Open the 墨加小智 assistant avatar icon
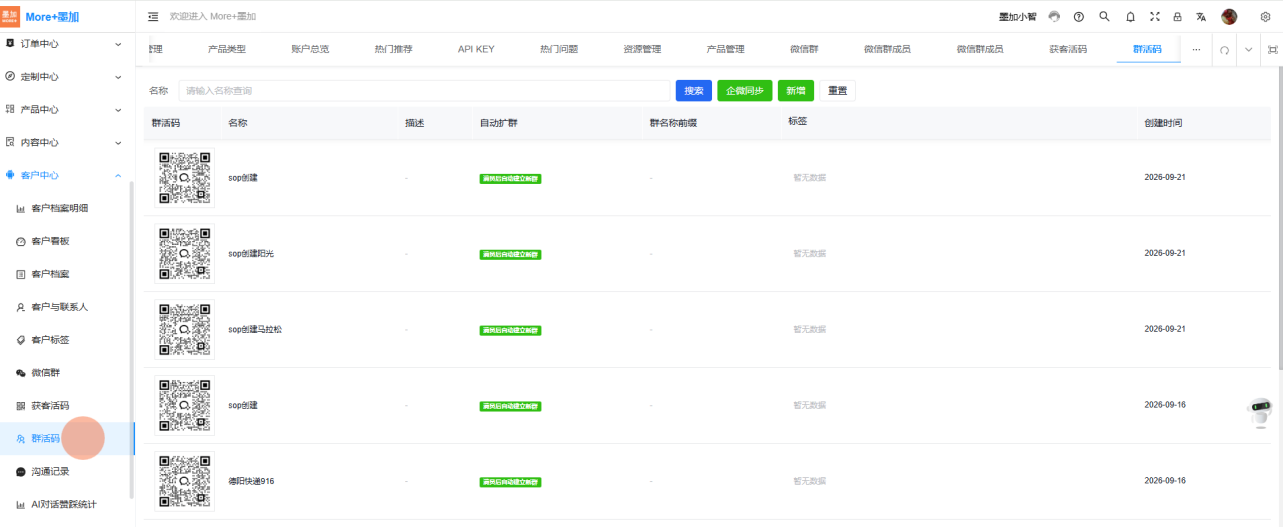Screen dimensions: 1283x527 1054,17
